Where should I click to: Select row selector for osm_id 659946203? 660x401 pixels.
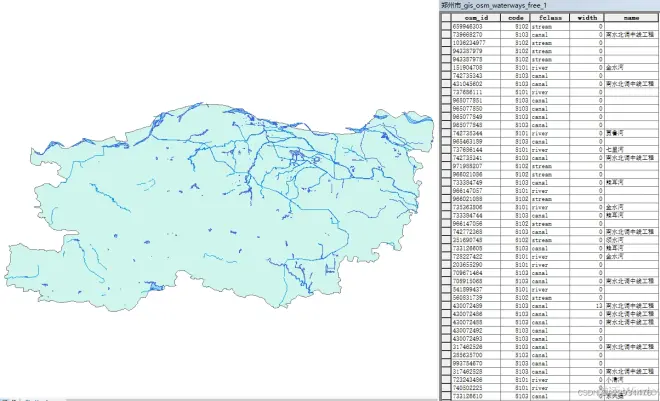click(x=446, y=27)
